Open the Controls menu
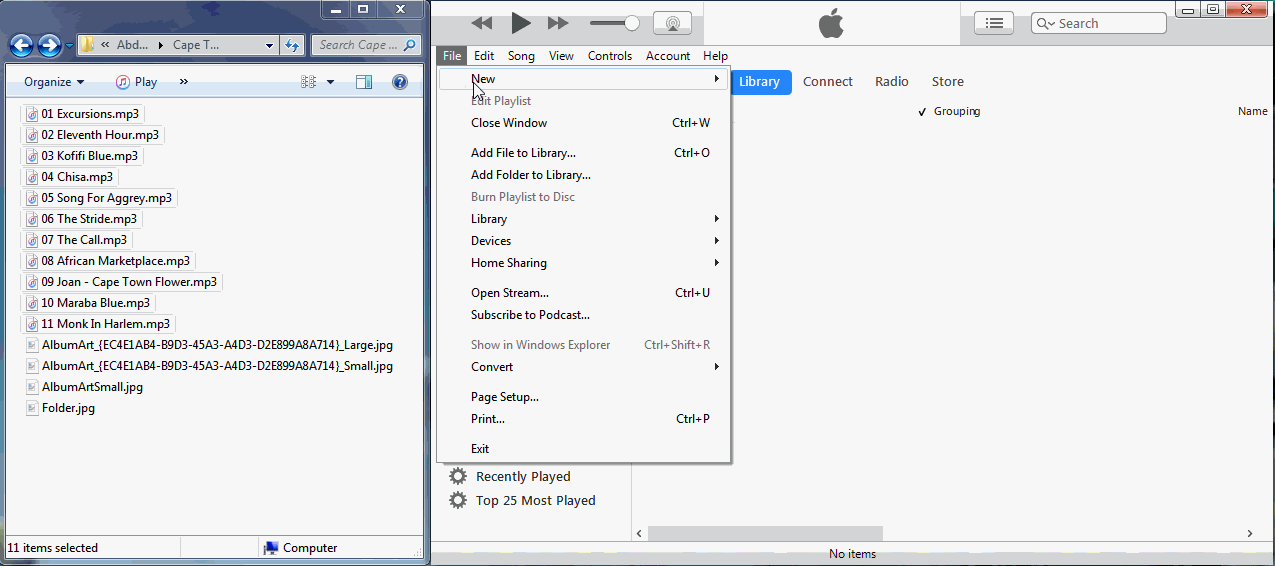The image size is (1275, 566). 610,56
